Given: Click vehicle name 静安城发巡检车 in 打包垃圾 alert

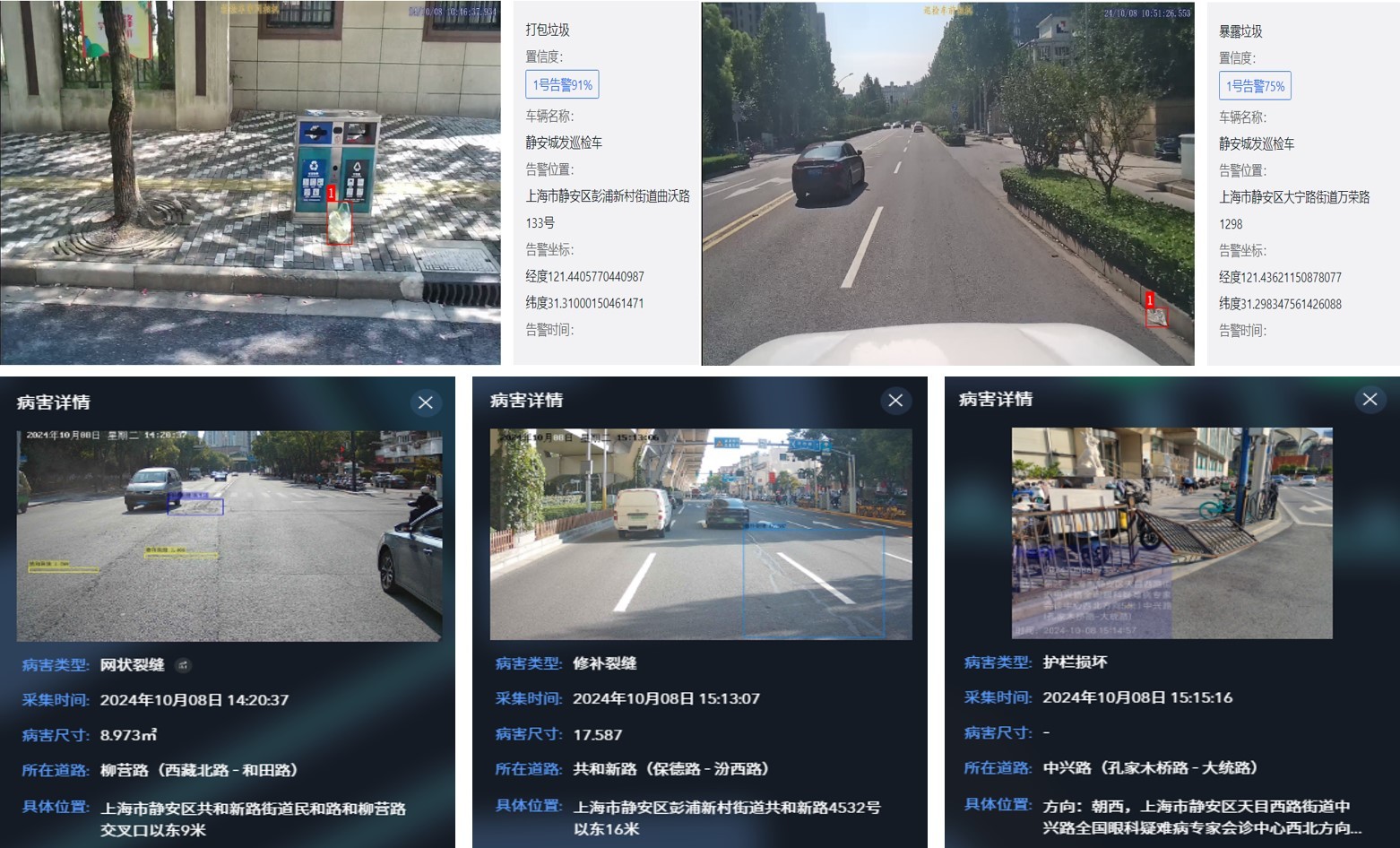Looking at the screenshot, I should (564, 143).
